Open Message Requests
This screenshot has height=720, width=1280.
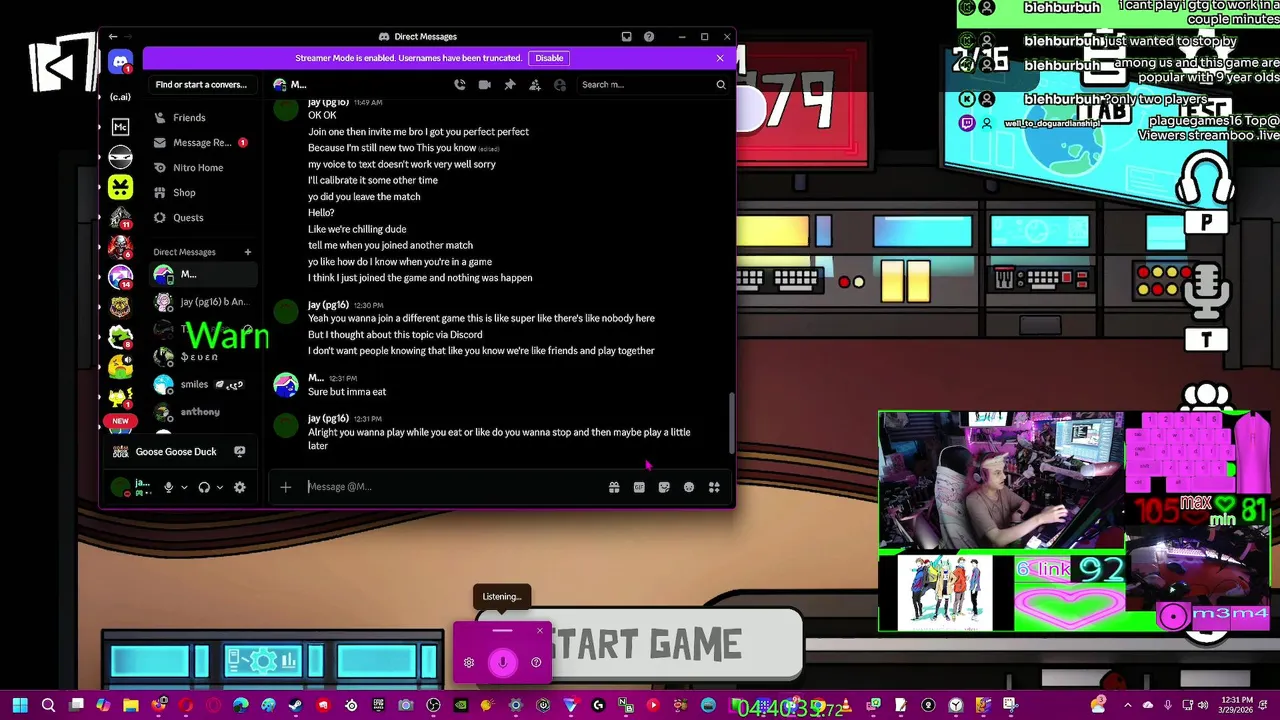203,143
